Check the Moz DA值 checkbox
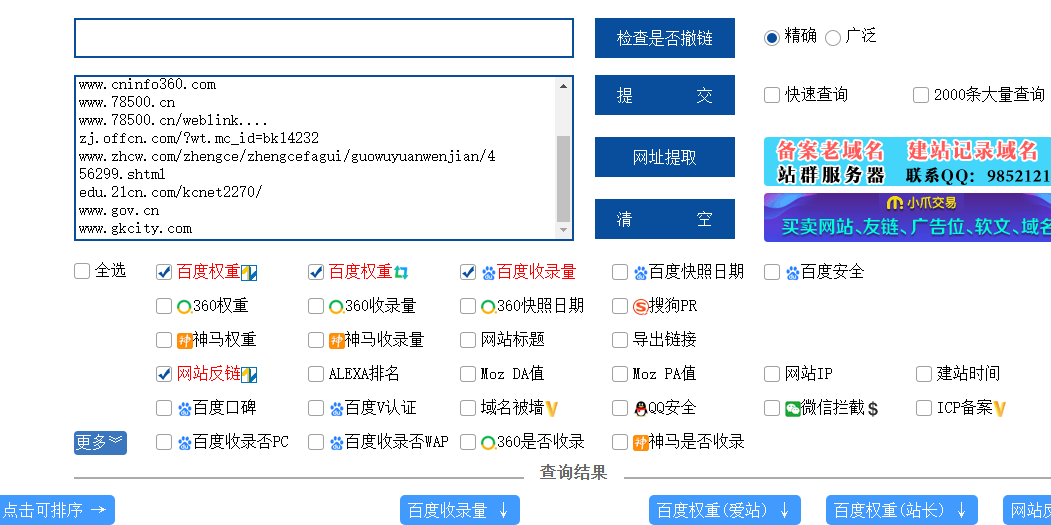 (x=468, y=373)
